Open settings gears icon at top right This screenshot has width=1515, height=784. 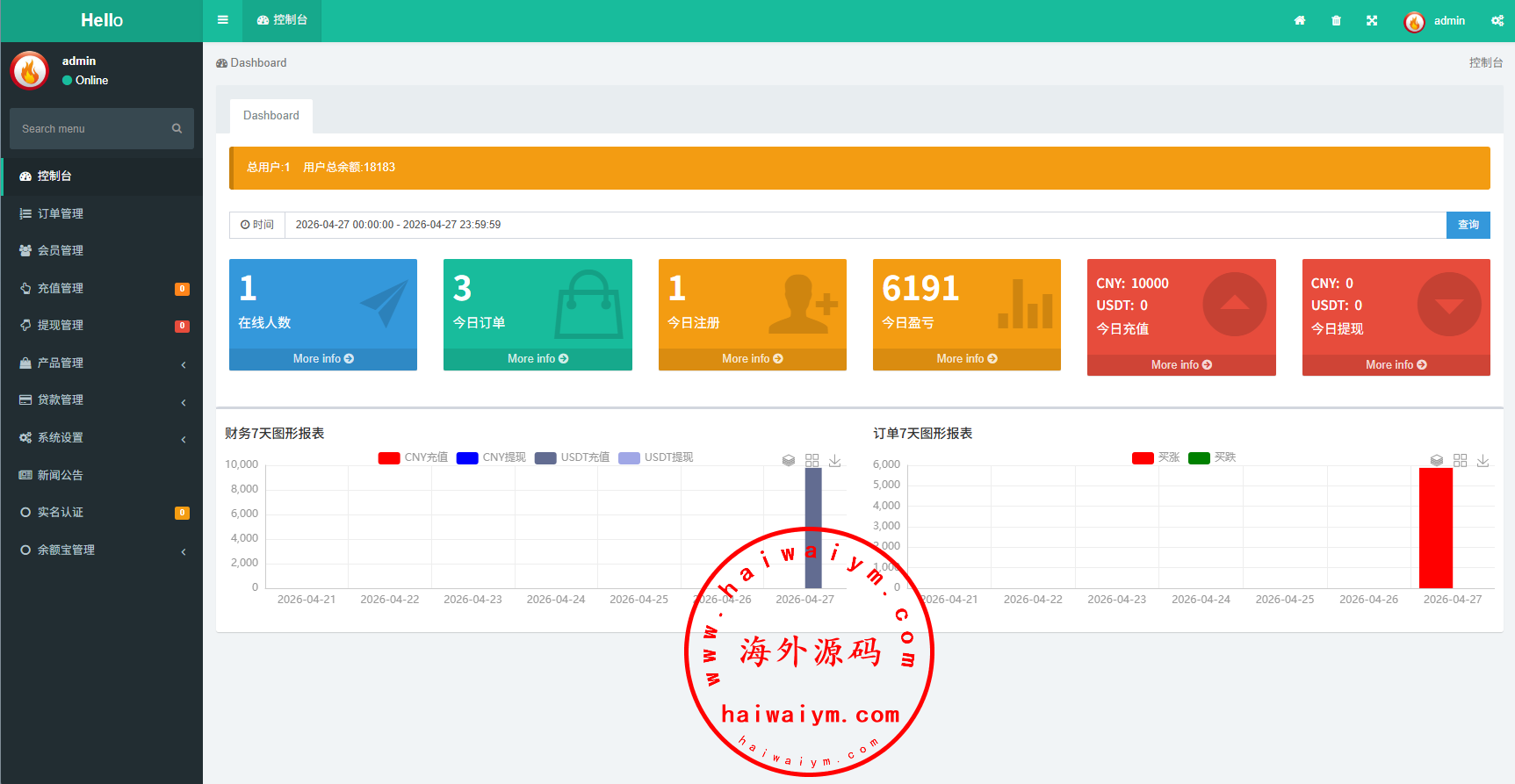coord(1497,21)
